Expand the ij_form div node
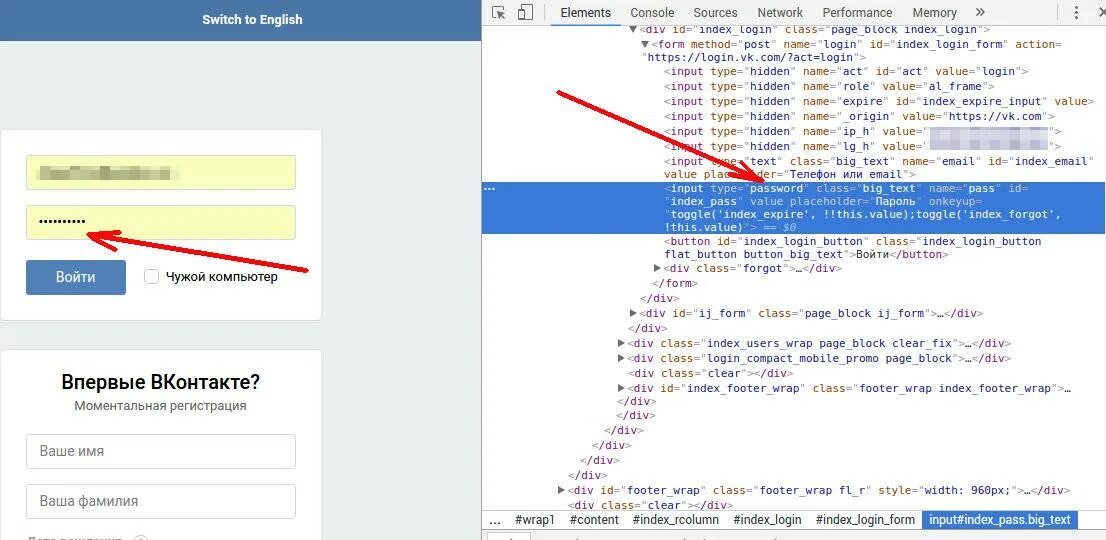Image resolution: width=1106 pixels, height=540 pixels. coord(633,313)
